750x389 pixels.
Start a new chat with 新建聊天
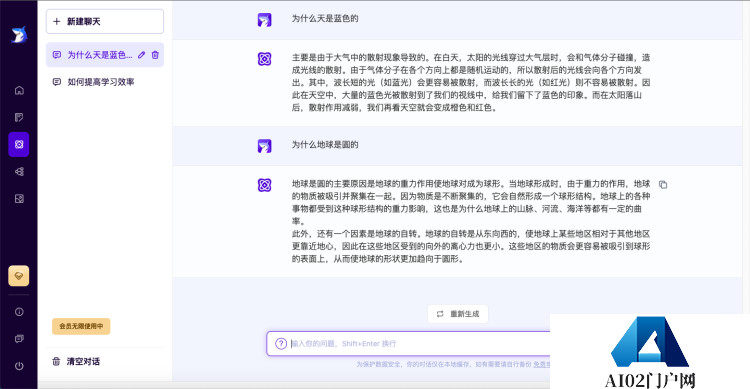[x=105, y=22]
